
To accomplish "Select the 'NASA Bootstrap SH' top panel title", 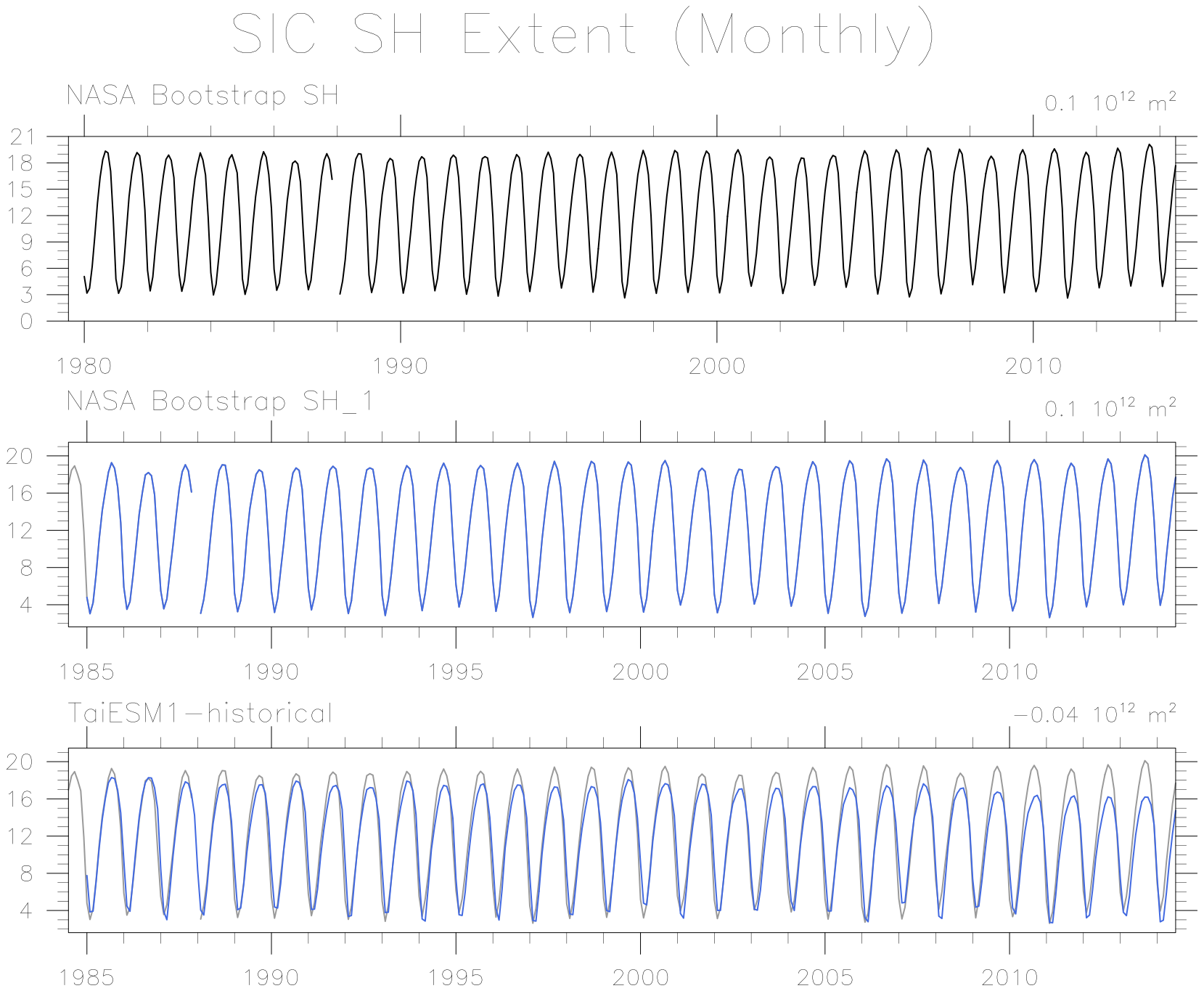I will pyautogui.click(x=202, y=96).
